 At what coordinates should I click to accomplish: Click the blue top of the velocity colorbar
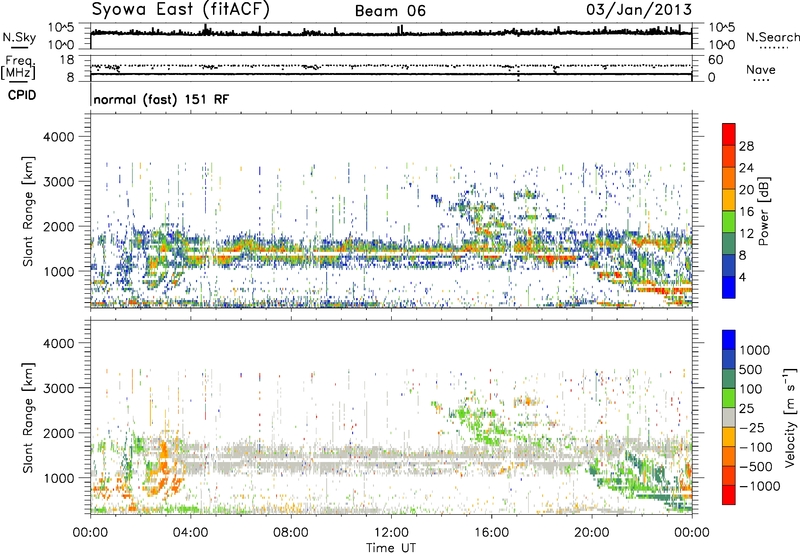click(x=729, y=340)
